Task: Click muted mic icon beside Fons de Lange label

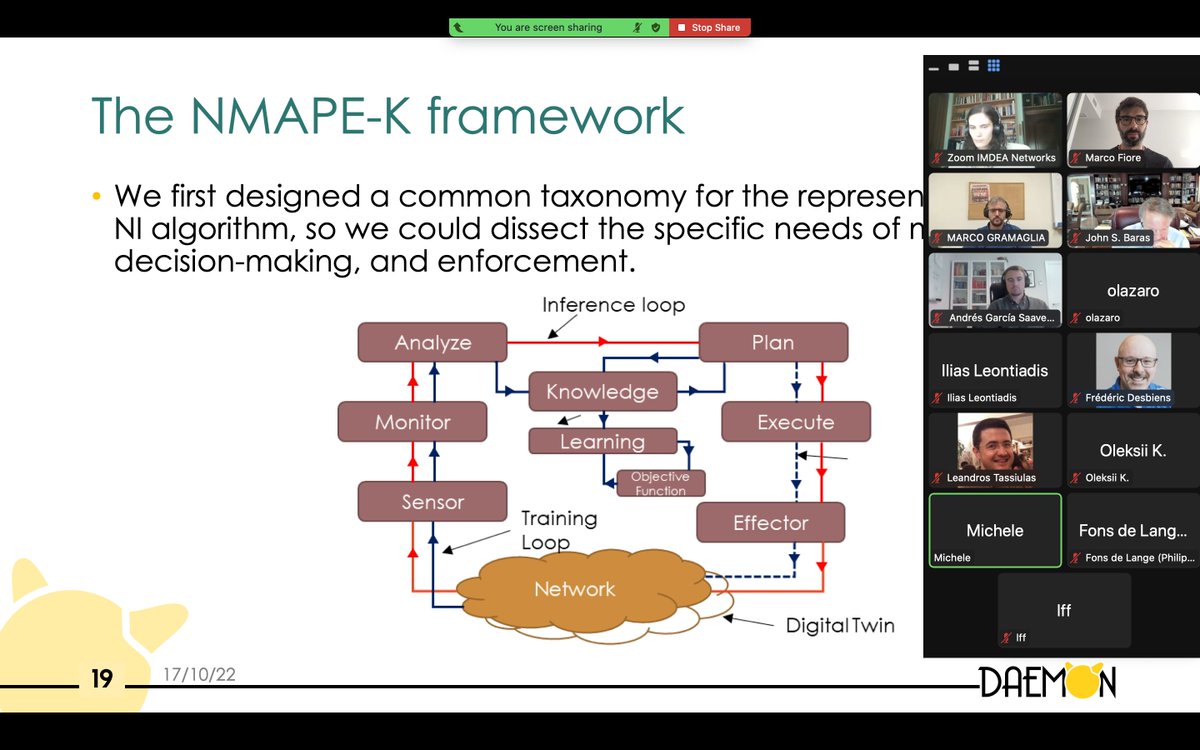Action: (1076, 558)
